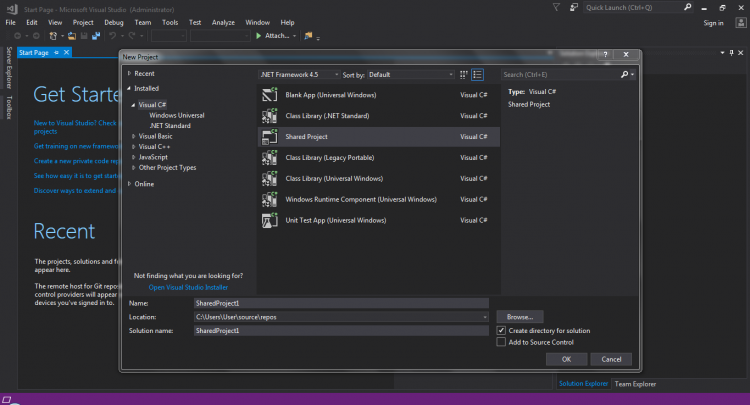
Task: Open the Project menu
Action: click(x=83, y=22)
